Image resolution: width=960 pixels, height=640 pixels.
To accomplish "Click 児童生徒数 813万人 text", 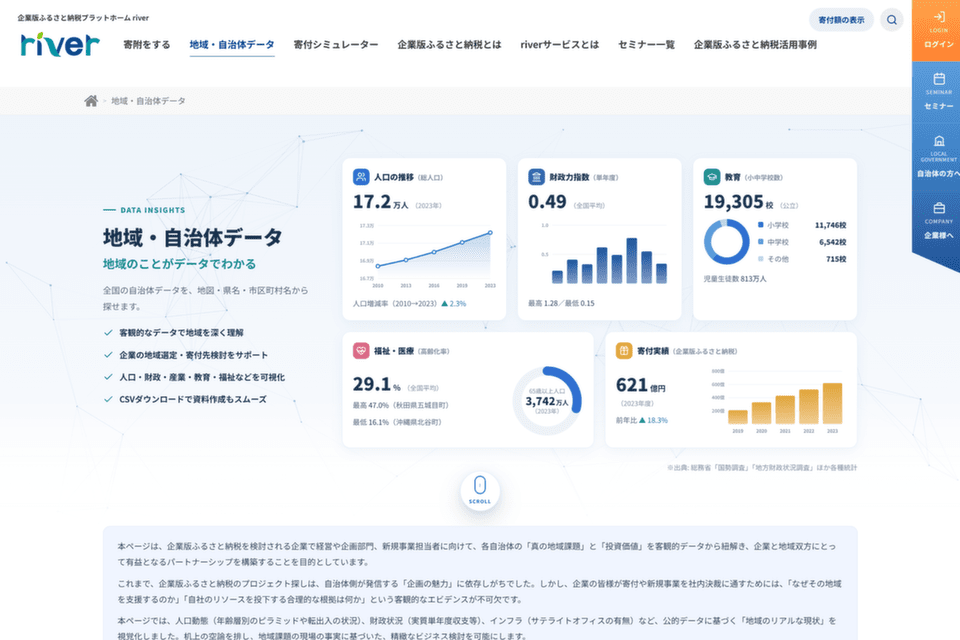I will point(735,279).
